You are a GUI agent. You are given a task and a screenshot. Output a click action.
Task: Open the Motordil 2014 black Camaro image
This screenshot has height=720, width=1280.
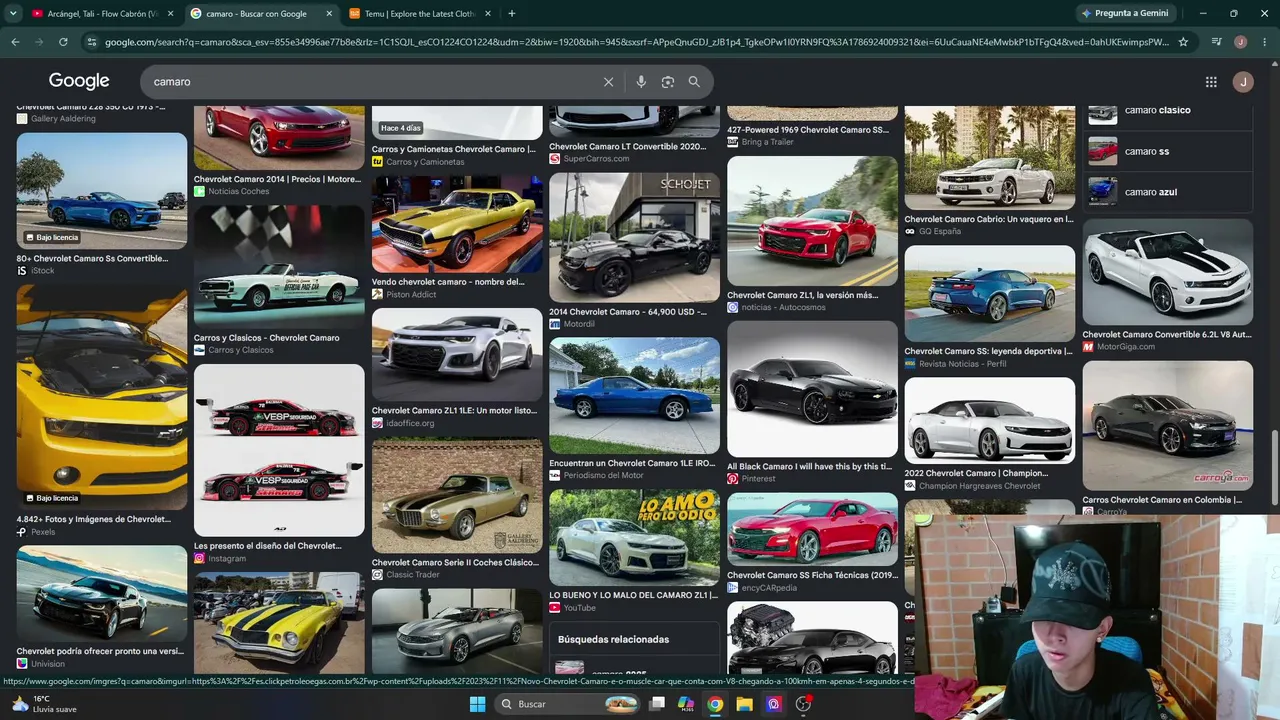[634, 238]
